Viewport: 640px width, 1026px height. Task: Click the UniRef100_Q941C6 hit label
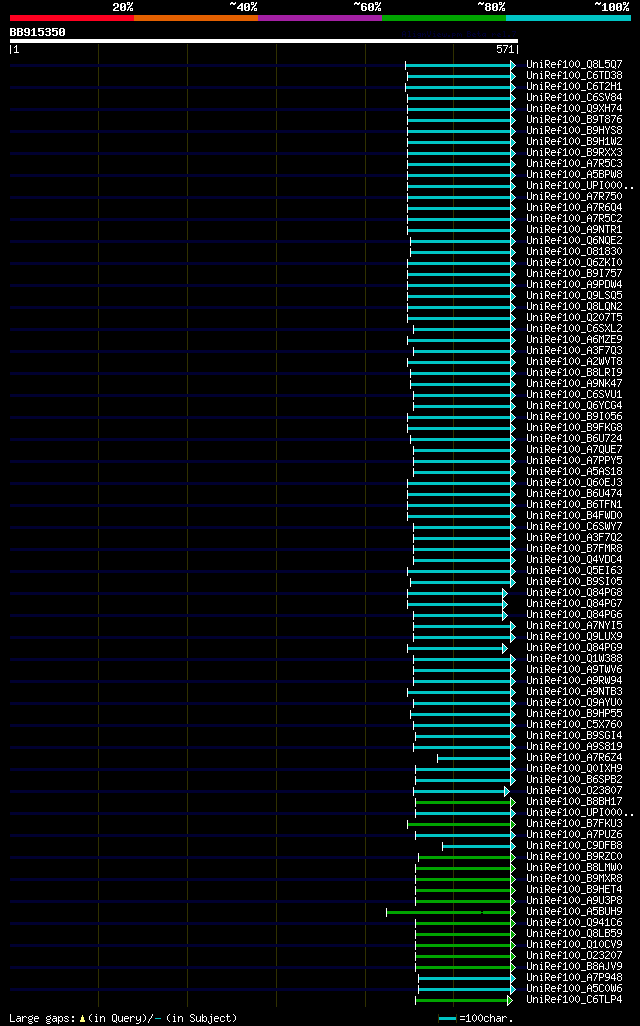575,923
